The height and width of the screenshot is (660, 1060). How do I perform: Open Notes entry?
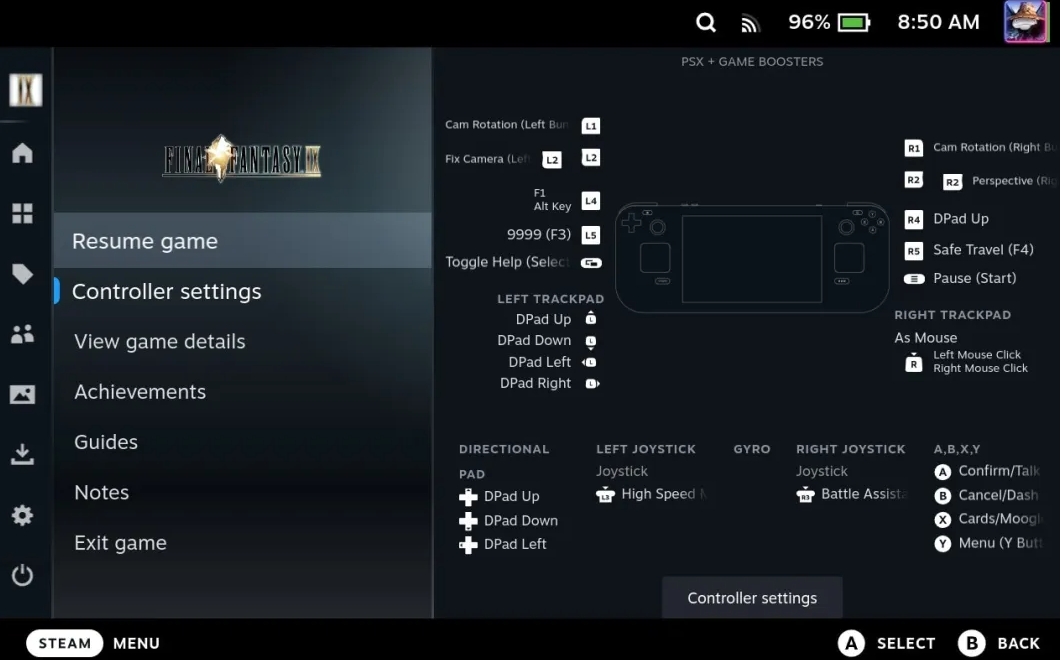pos(243,492)
